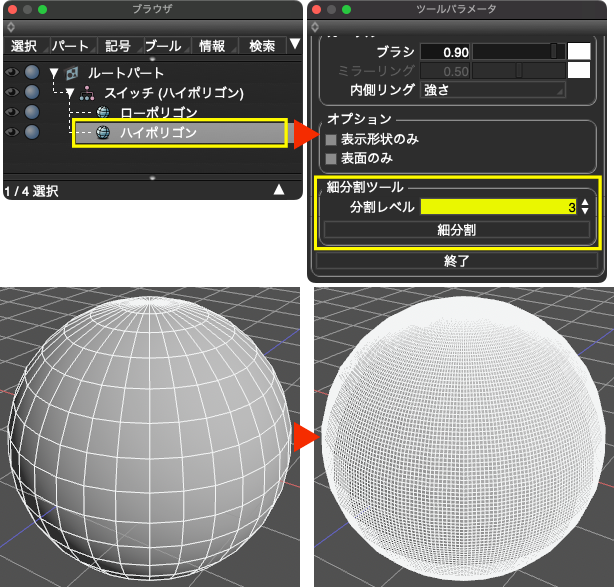
Task: Select the ハイポリゴン mesh globe icon
Action: point(102,132)
